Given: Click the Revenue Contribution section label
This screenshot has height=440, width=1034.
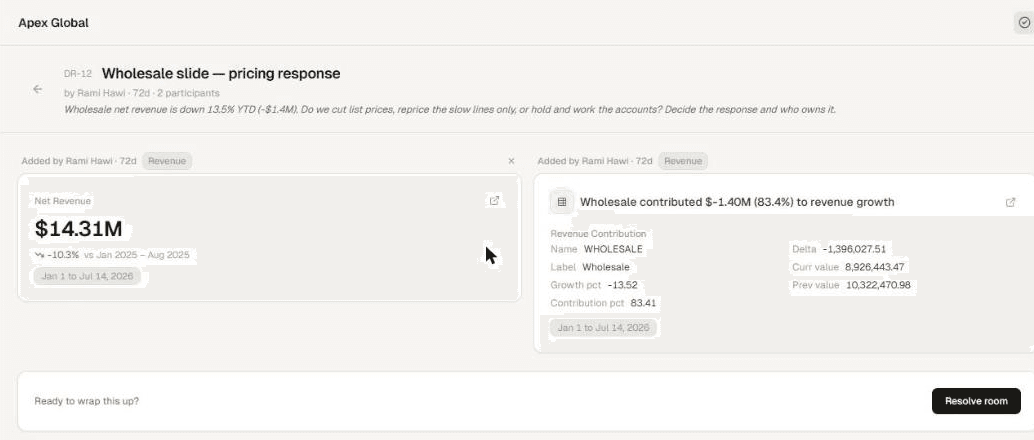Looking at the screenshot, I should point(598,234).
